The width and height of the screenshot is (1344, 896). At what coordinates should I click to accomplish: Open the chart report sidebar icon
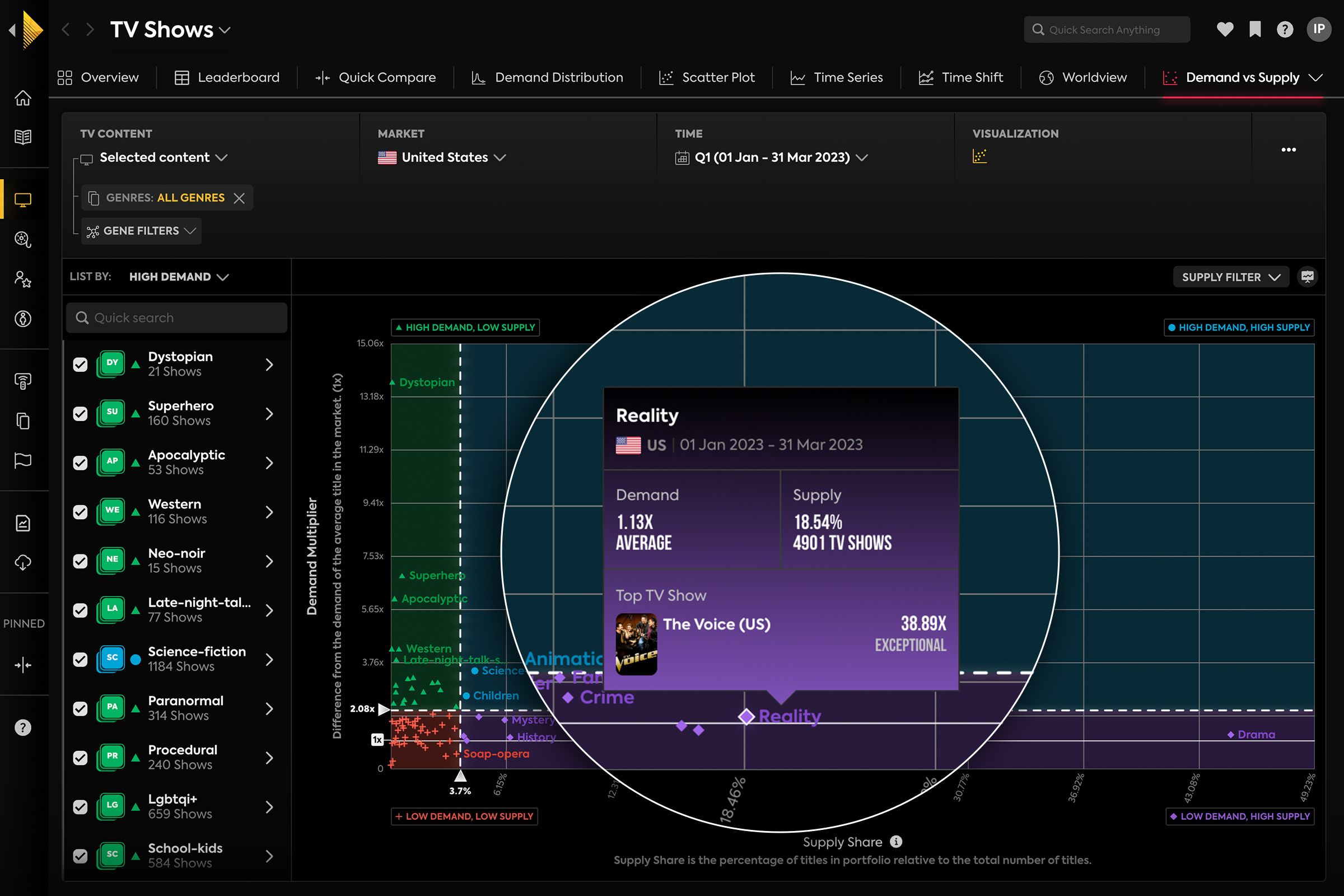(x=23, y=524)
